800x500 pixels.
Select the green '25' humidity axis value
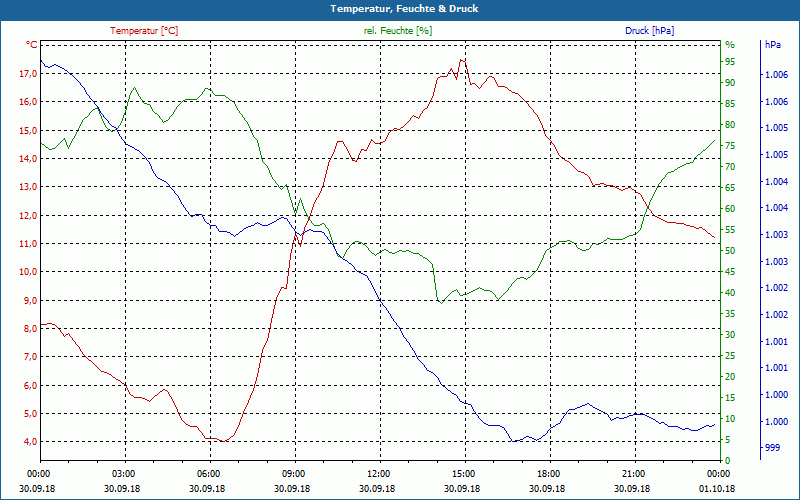pyautogui.click(x=730, y=355)
